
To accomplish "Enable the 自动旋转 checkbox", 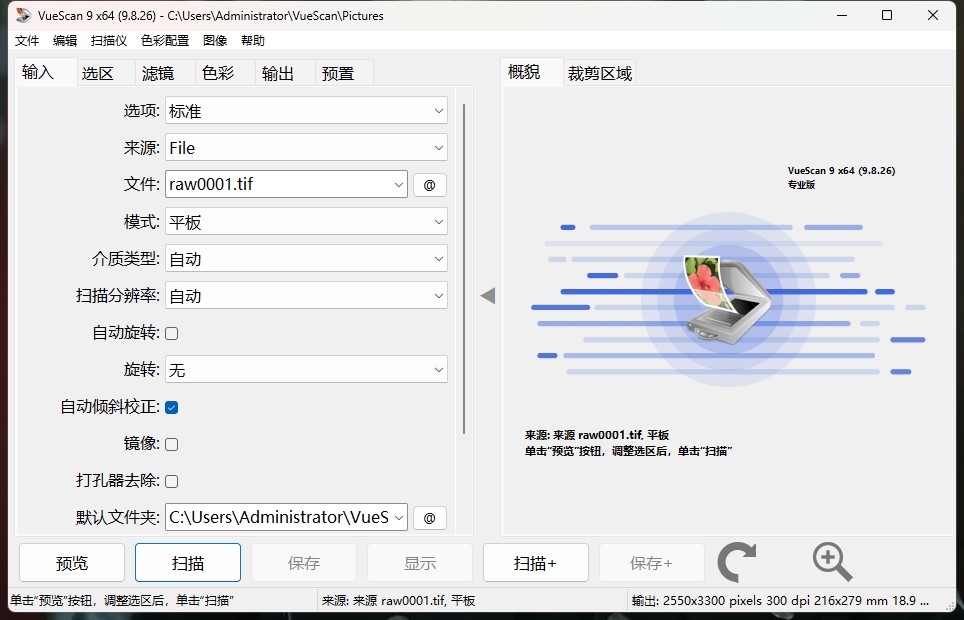I will [x=172, y=333].
